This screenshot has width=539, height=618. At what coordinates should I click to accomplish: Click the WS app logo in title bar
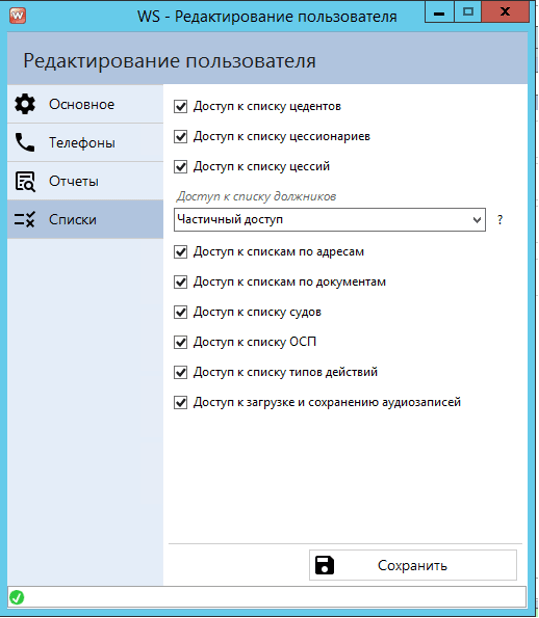pyautogui.click(x=18, y=16)
